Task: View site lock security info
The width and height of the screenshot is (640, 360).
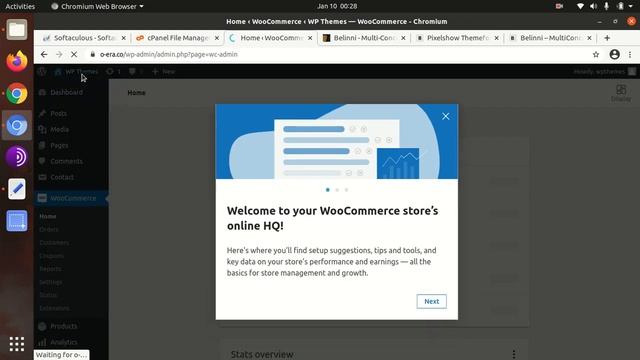Action: tap(93, 54)
